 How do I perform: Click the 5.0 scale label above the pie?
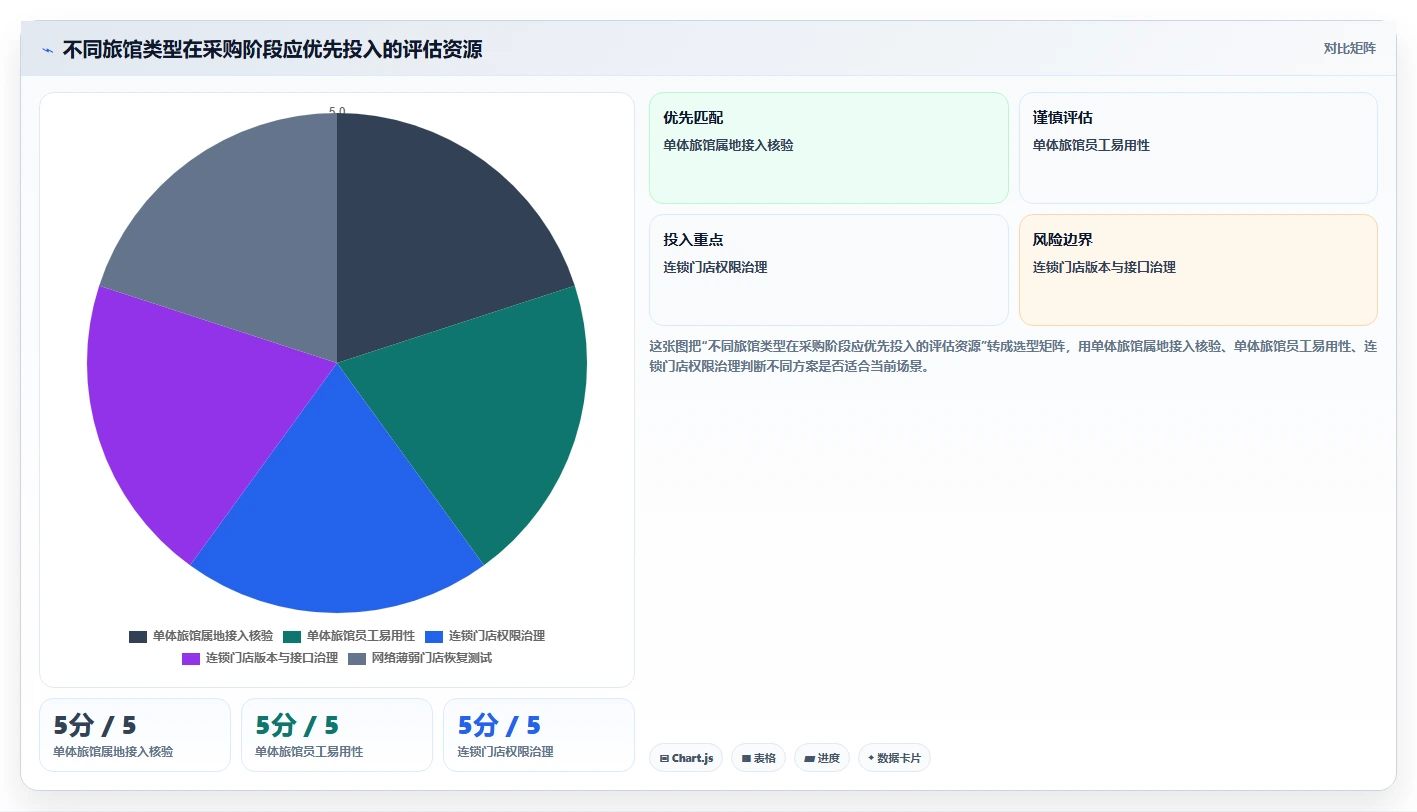click(x=337, y=111)
